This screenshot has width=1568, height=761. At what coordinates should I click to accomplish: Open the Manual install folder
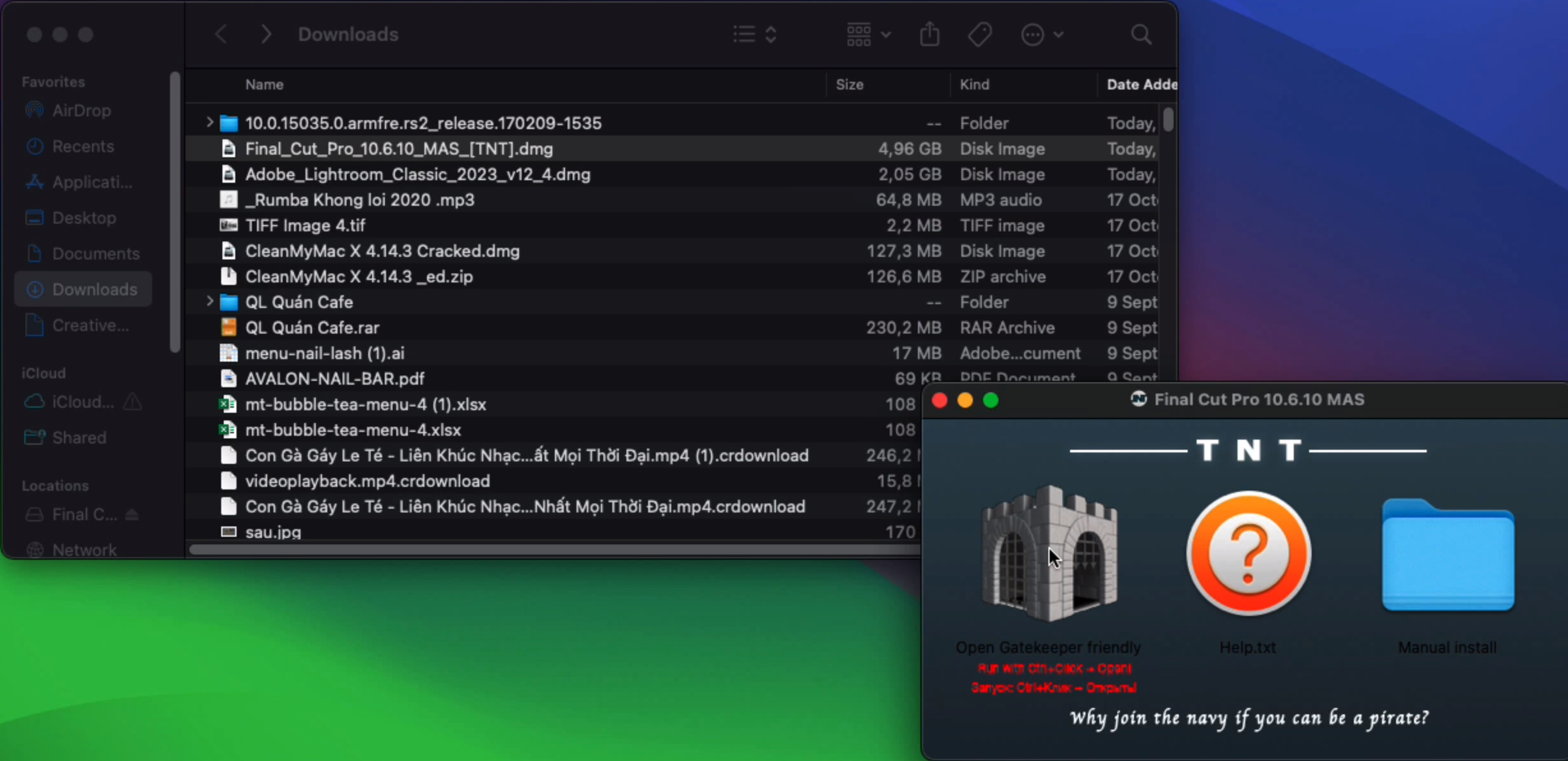tap(1448, 555)
